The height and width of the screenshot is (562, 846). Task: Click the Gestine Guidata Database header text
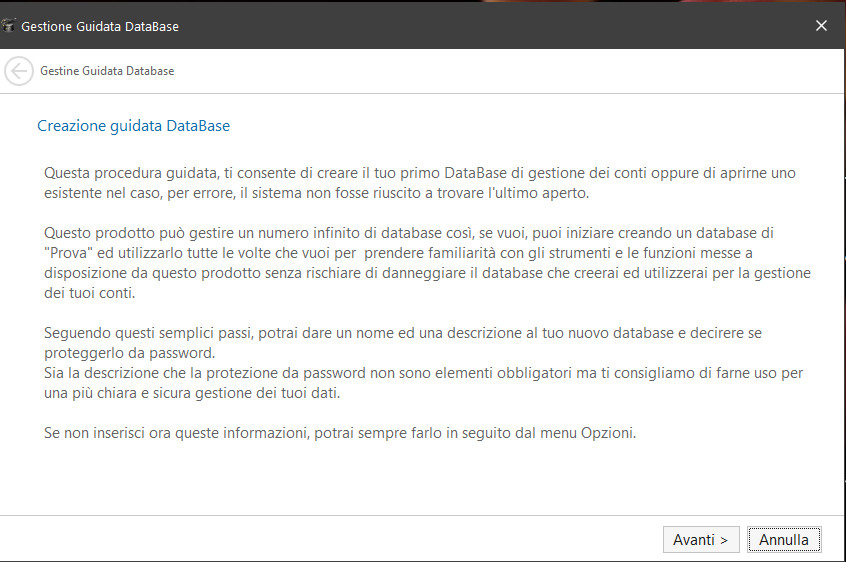[107, 71]
